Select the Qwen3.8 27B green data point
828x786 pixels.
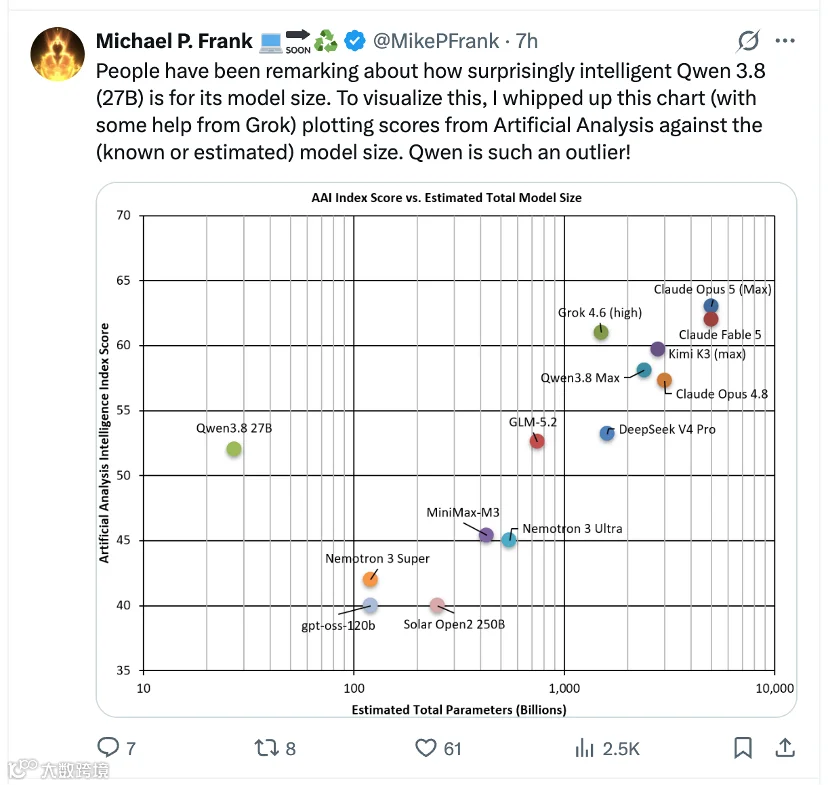pos(234,449)
